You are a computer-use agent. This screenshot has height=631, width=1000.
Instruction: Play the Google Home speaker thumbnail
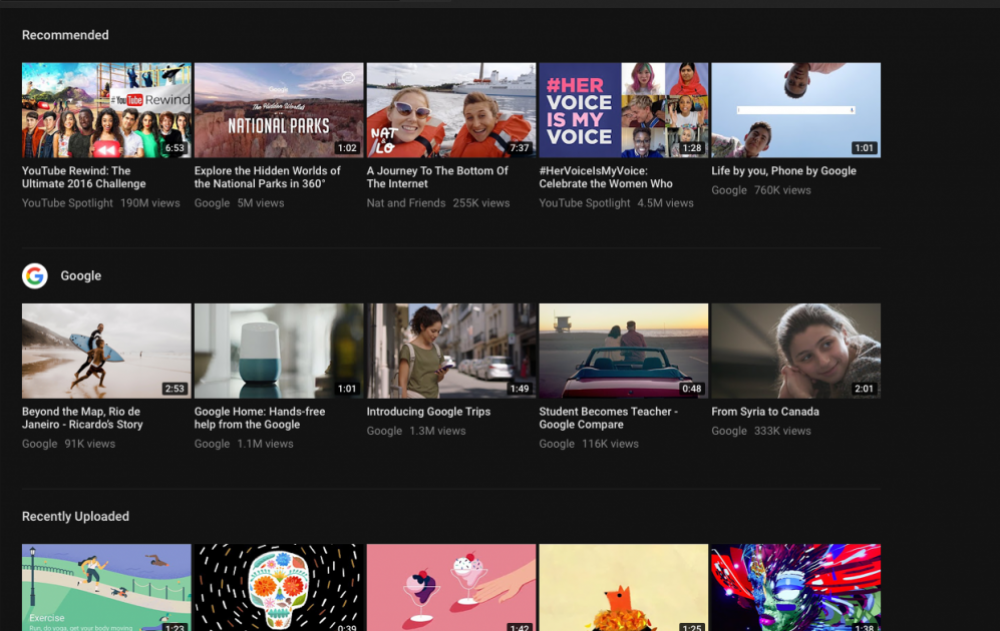[x=279, y=351]
